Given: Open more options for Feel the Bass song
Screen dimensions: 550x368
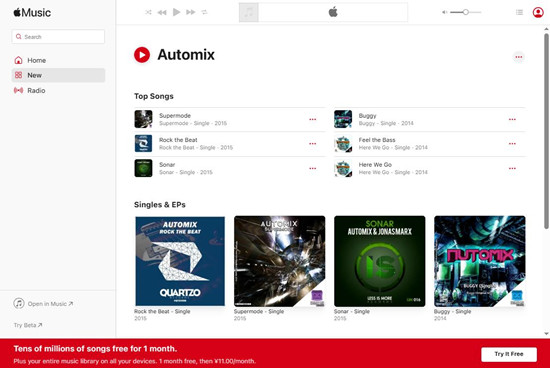Looking at the screenshot, I should point(512,143).
